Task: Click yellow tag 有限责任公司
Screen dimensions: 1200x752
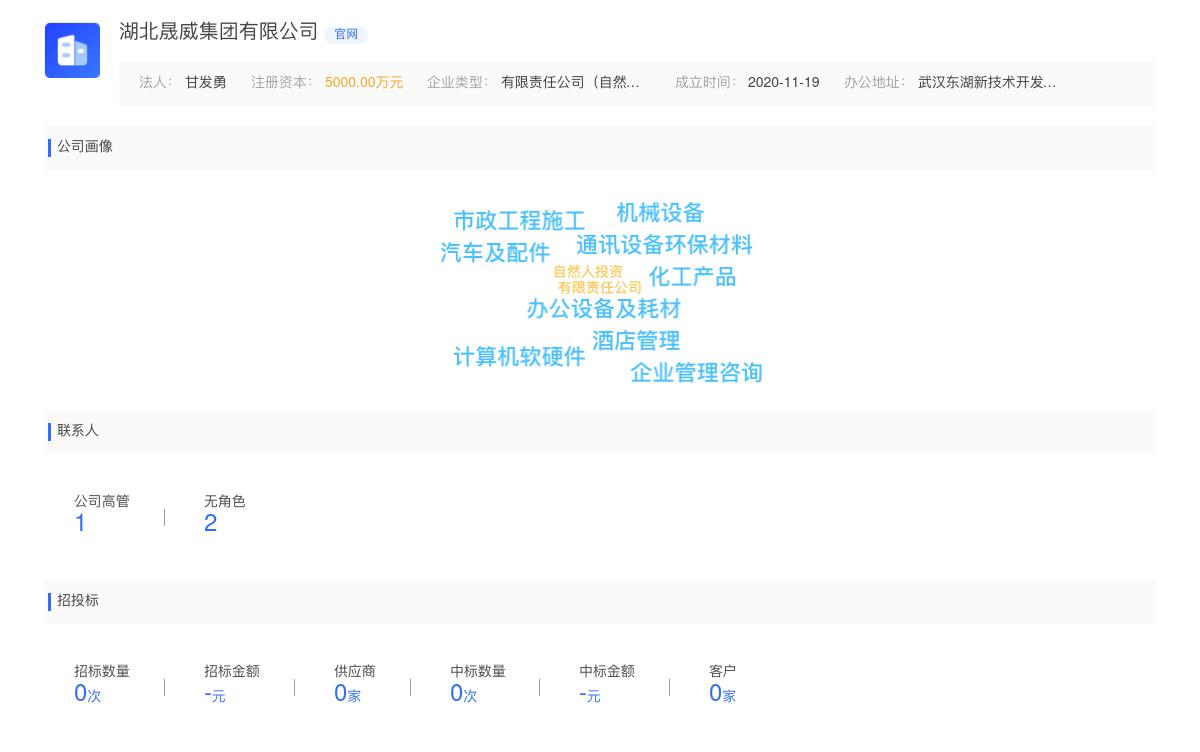Action: [x=600, y=288]
